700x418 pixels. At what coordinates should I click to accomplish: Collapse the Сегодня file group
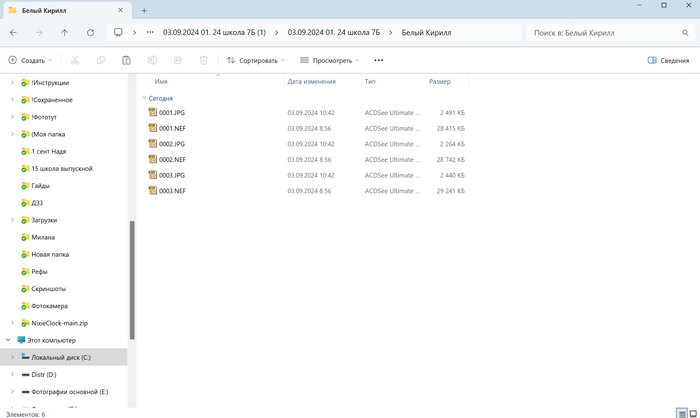point(143,99)
